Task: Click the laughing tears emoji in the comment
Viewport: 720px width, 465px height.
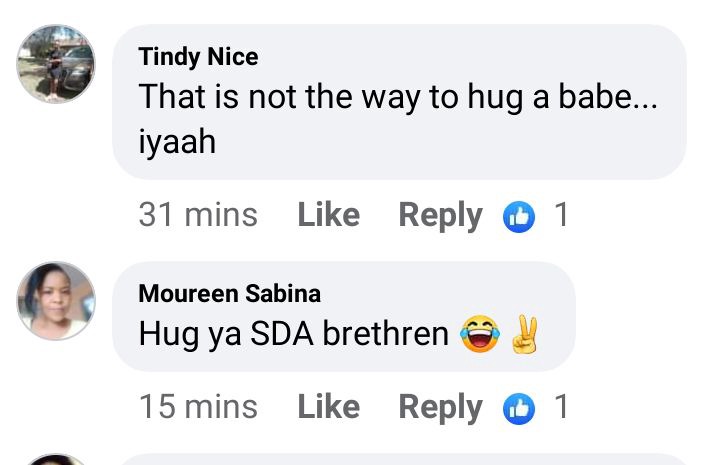Action: [480, 334]
